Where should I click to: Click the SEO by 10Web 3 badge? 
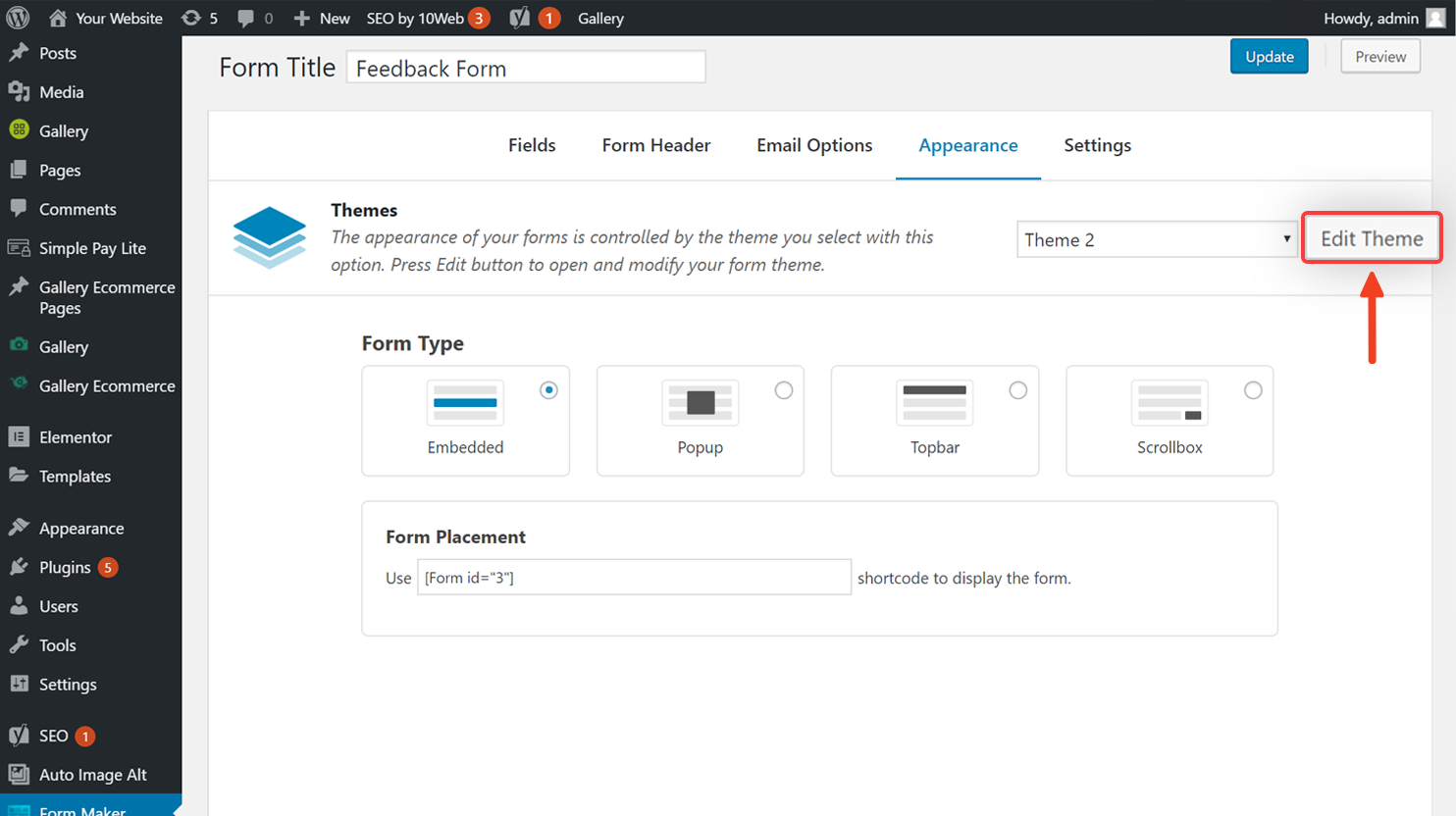coord(479,18)
